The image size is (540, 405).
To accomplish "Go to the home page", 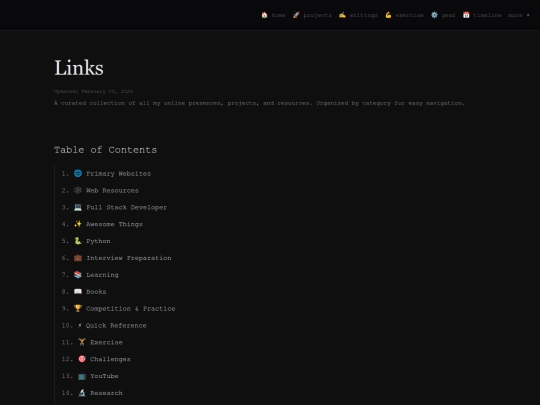I will [273, 15].
